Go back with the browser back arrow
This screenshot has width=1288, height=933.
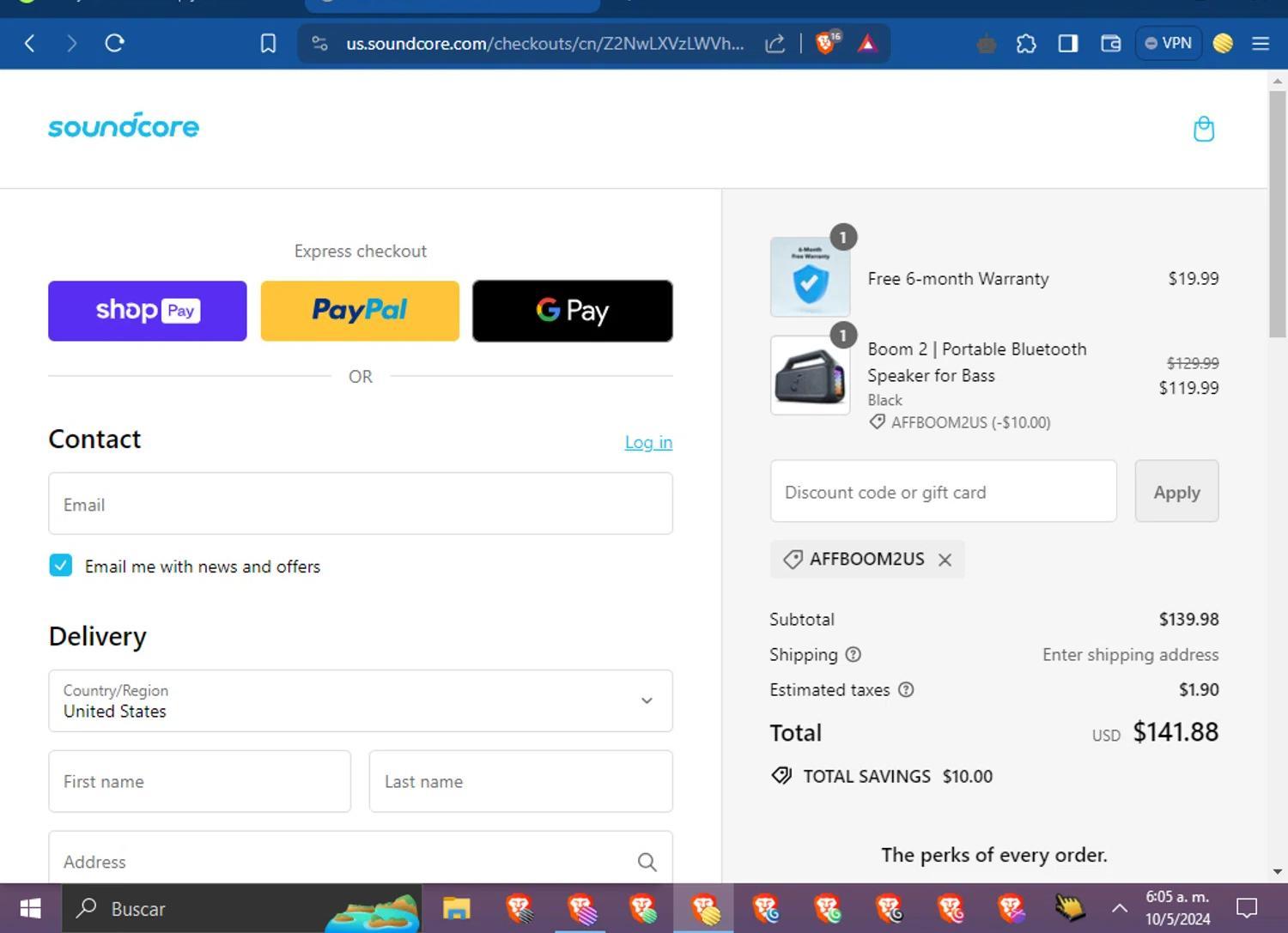tap(30, 43)
